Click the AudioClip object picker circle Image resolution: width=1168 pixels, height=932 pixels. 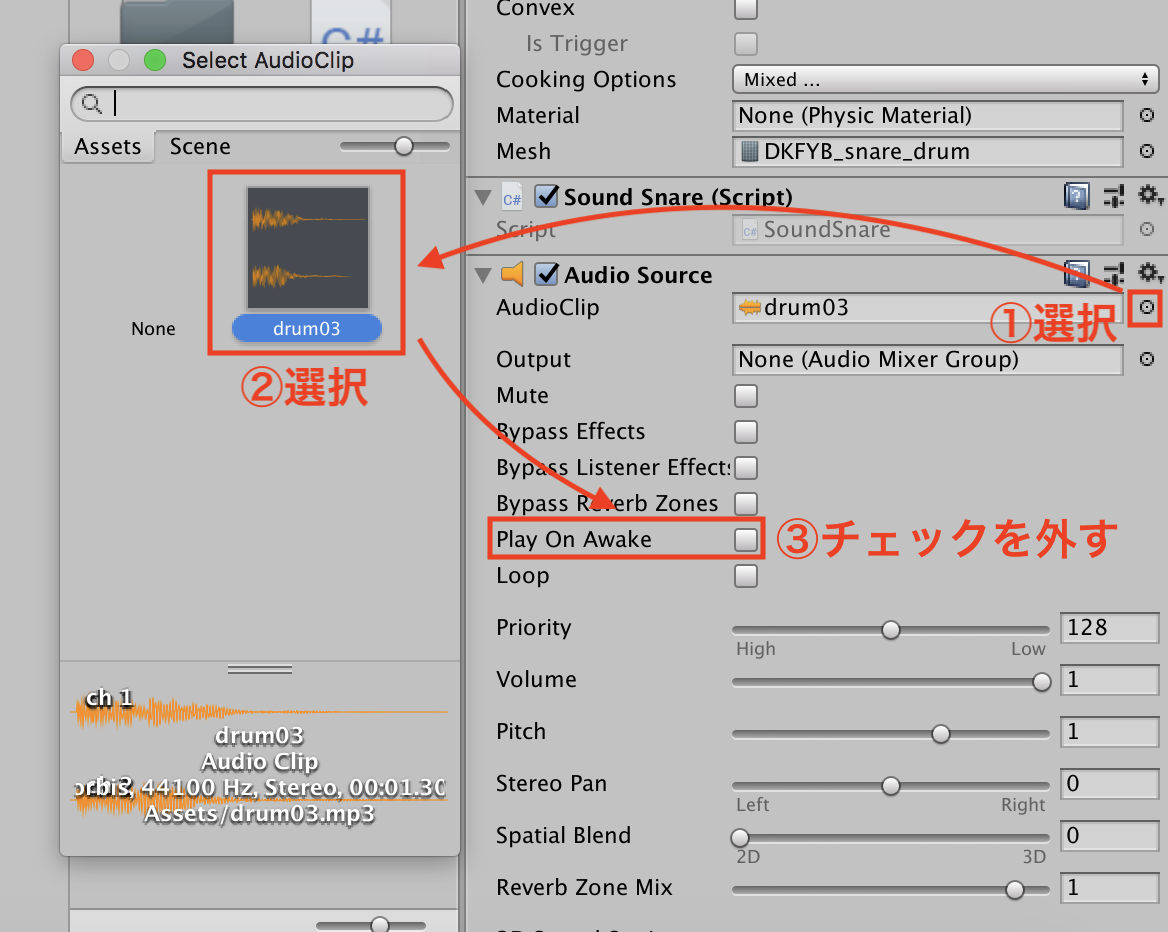pyautogui.click(x=1146, y=307)
